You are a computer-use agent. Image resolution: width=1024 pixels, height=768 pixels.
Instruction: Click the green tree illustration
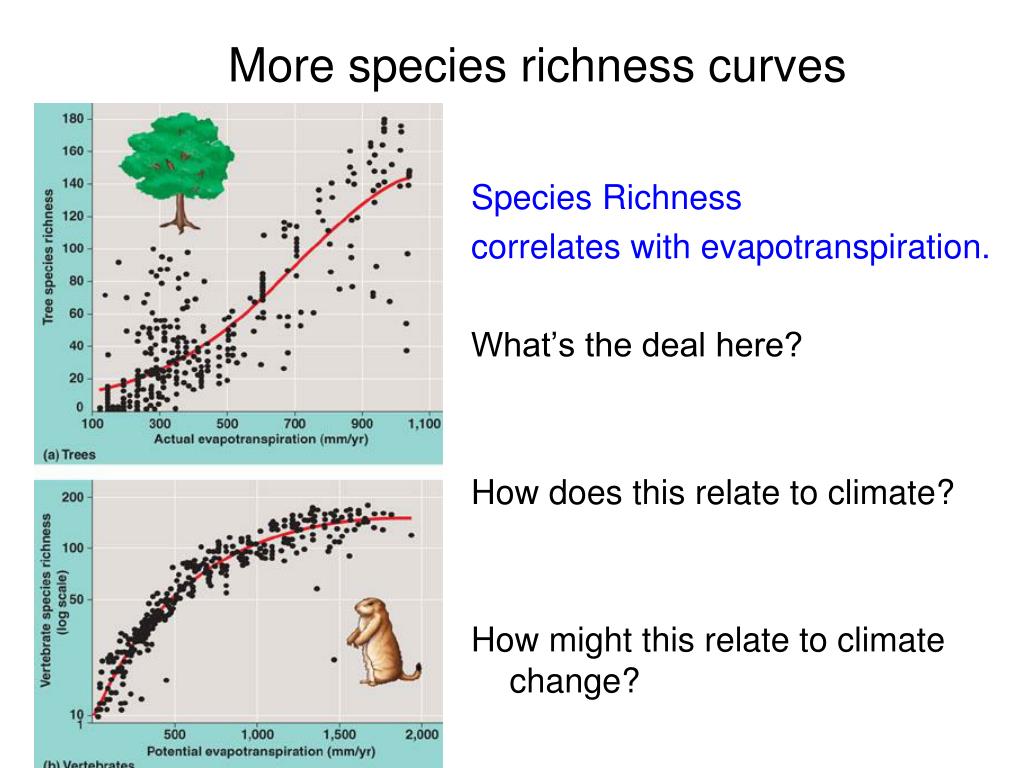tap(177, 173)
